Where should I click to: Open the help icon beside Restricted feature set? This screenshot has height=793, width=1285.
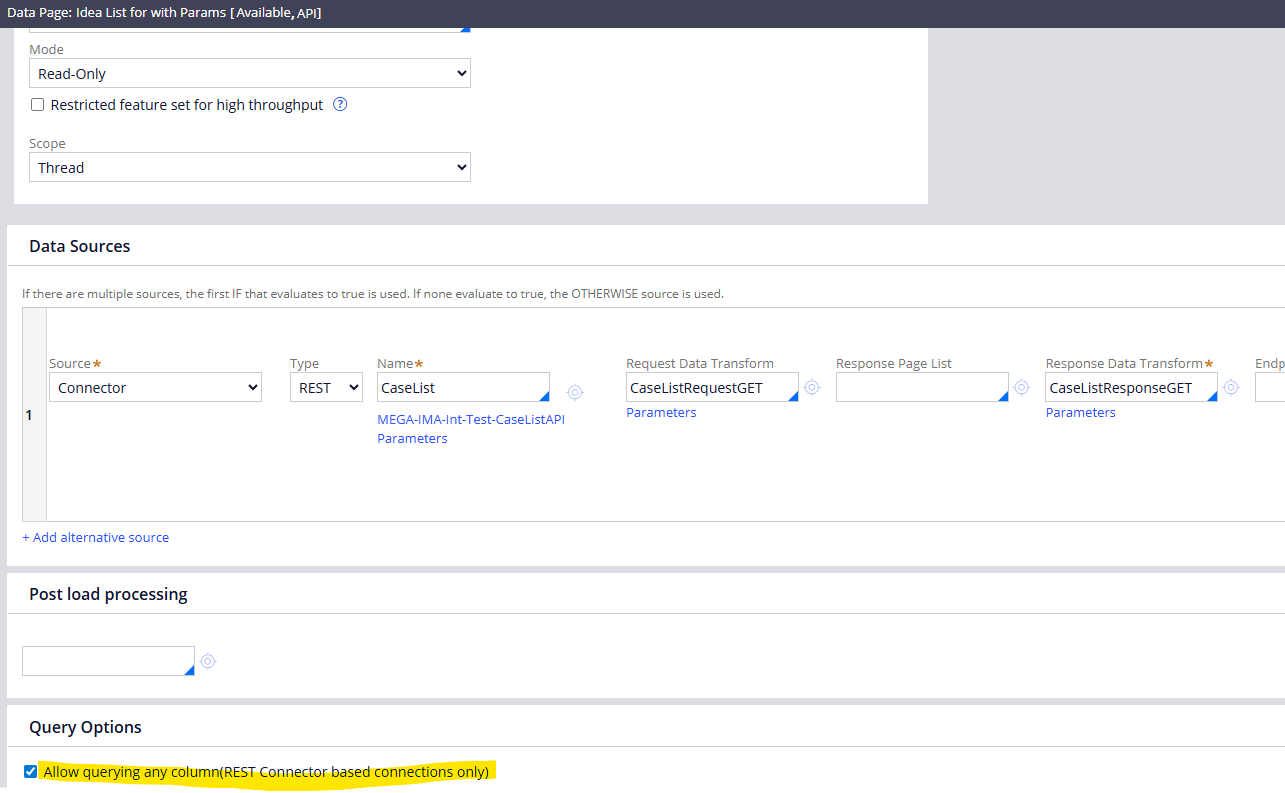340,104
